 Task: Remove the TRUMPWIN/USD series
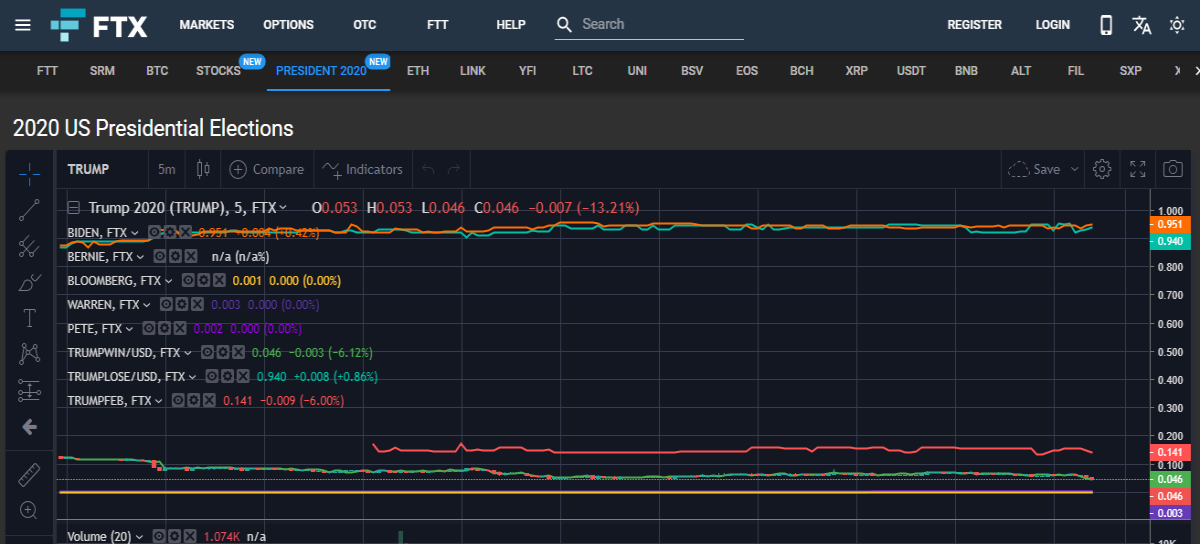(x=238, y=352)
